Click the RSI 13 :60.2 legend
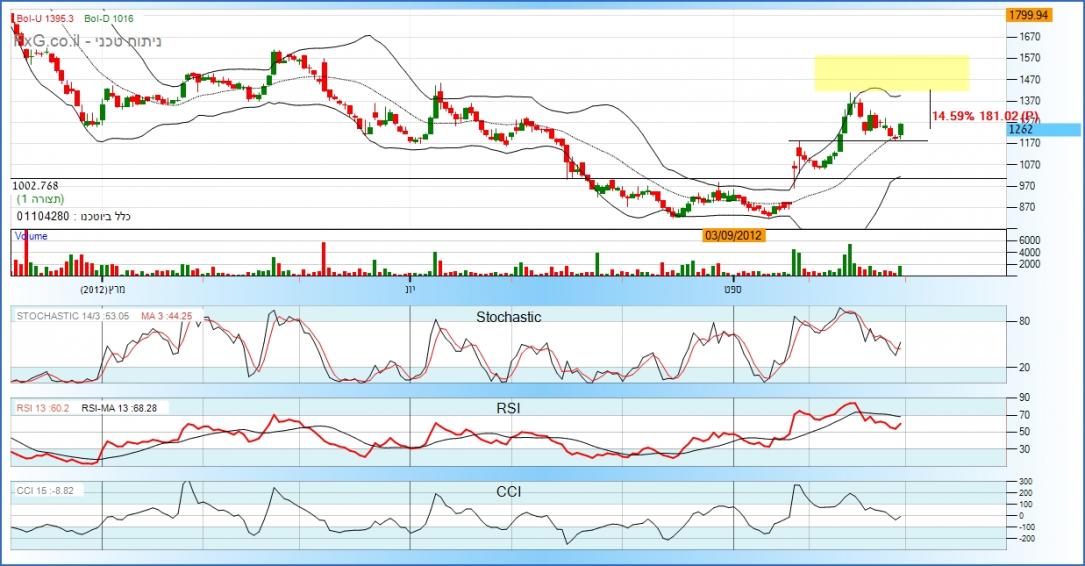1085x566 pixels. pos(41,407)
